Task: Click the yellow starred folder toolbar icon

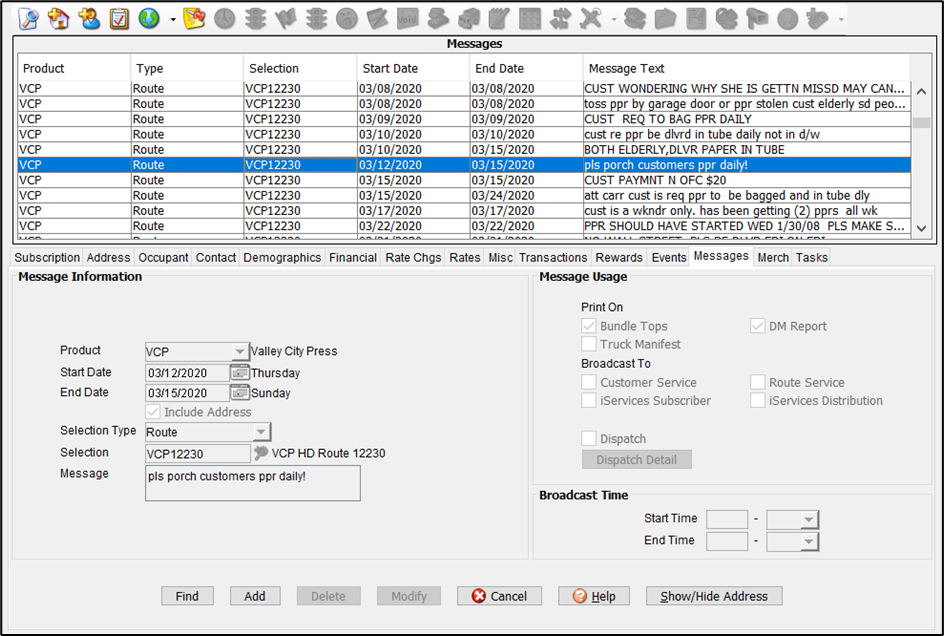Action: (x=194, y=18)
